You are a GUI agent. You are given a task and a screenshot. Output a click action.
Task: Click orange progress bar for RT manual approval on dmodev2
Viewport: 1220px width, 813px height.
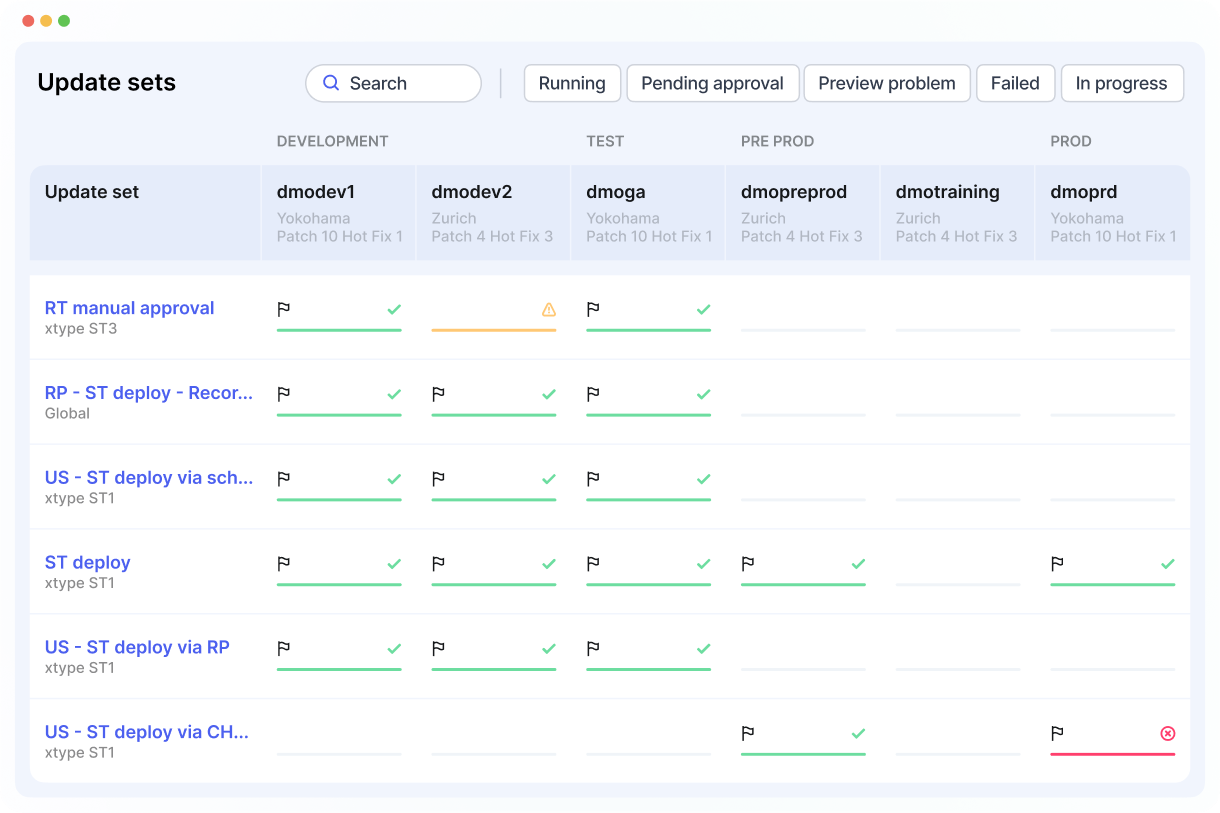point(494,330)
